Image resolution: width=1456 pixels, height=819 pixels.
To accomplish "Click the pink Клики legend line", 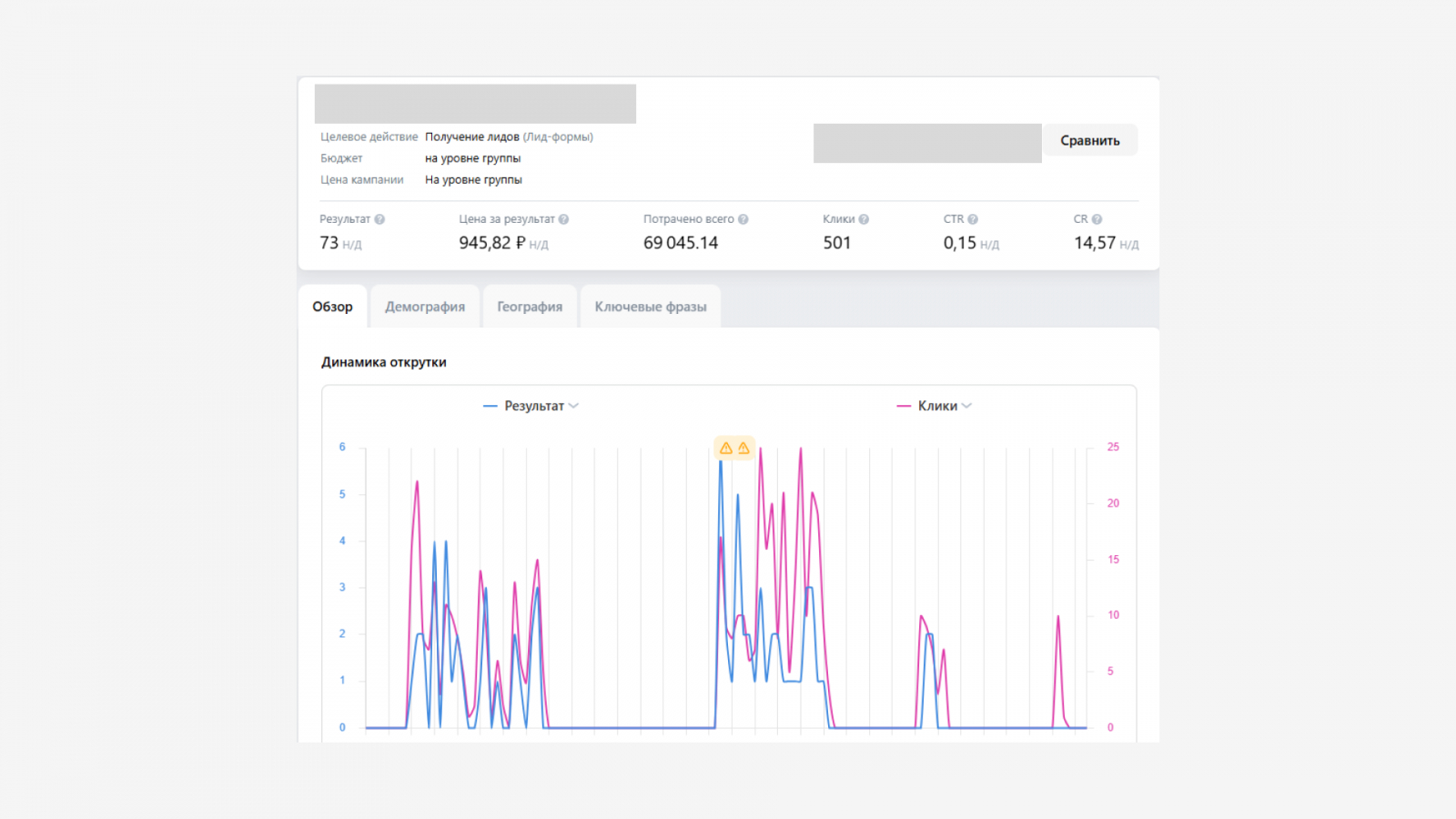I will point(904,406).
